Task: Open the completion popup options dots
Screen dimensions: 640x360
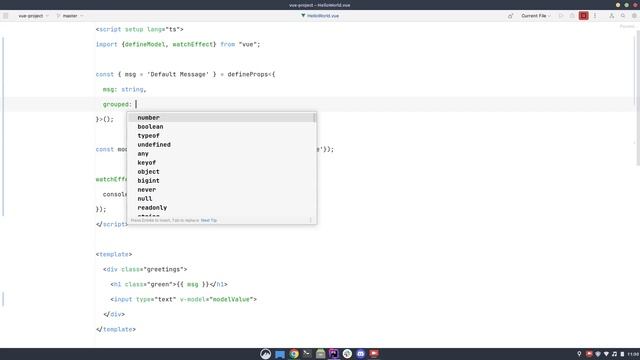Action: pos(311,220)
